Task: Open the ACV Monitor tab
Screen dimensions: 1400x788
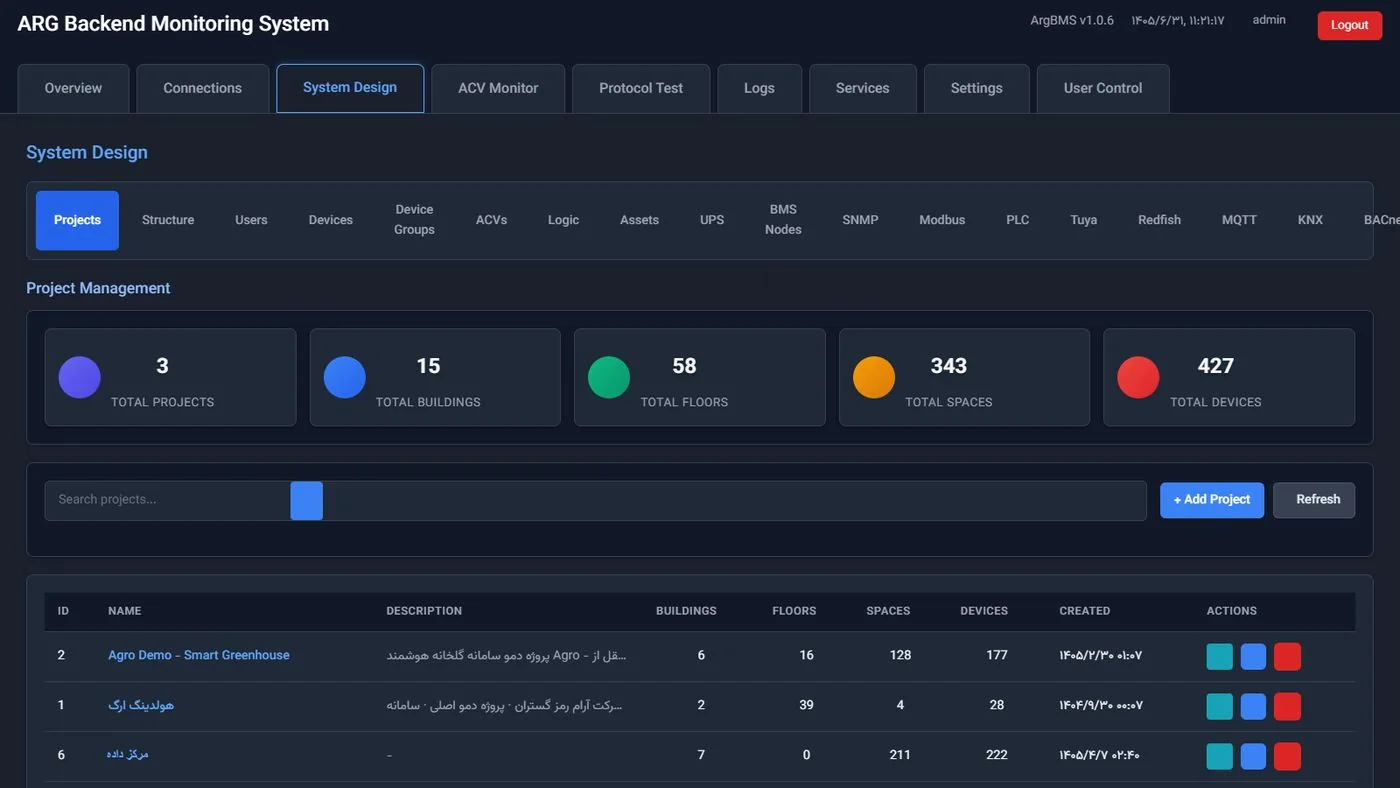Action: pos(498,88)
